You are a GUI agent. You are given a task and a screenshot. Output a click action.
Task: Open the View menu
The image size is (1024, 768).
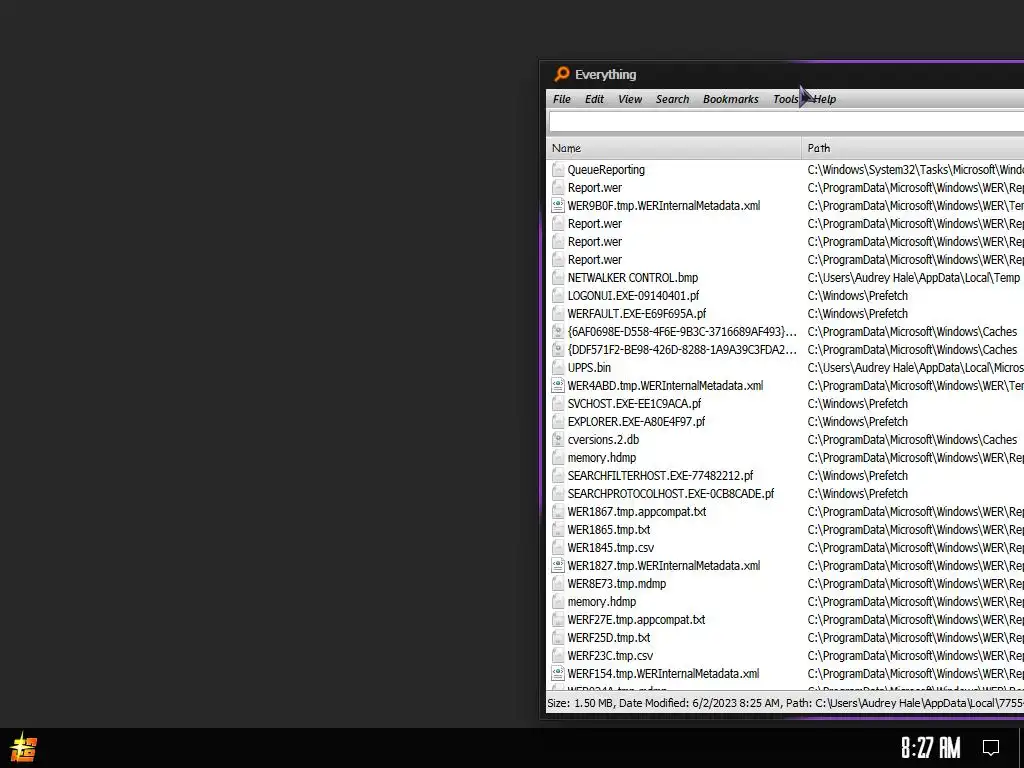(630, 99)
